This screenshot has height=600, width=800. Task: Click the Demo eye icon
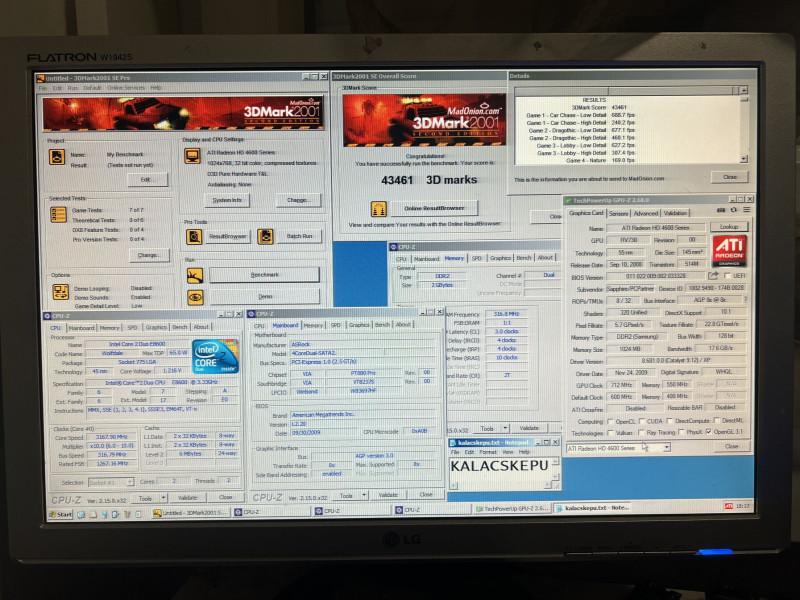tap(195, 297)
